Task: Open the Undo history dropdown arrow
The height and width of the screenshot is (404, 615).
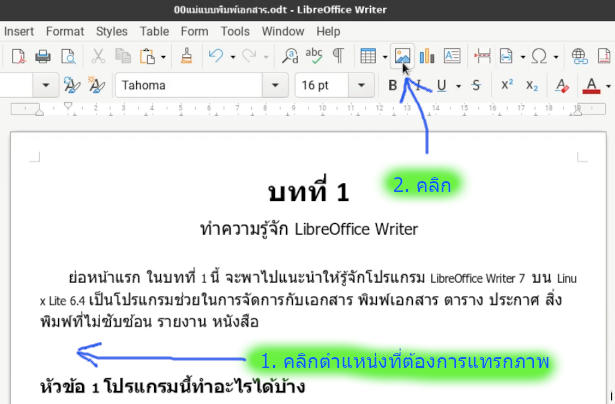Action: [x=233, y=57]
